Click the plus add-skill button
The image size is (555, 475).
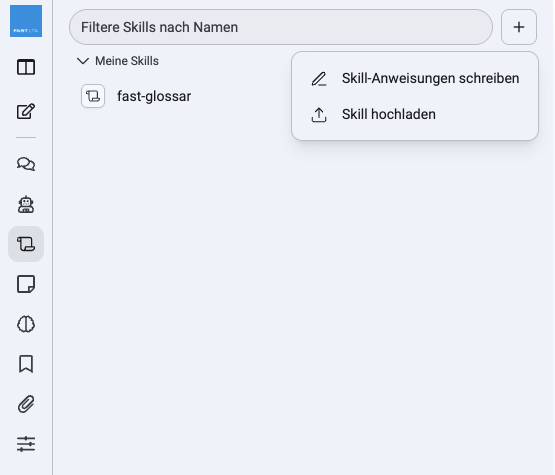pyautogui.click(x=519, y=27)
